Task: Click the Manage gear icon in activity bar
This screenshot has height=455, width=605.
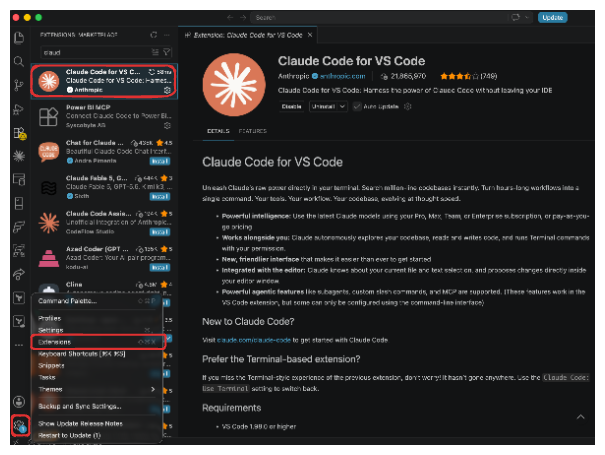Action: pos(19,425)
